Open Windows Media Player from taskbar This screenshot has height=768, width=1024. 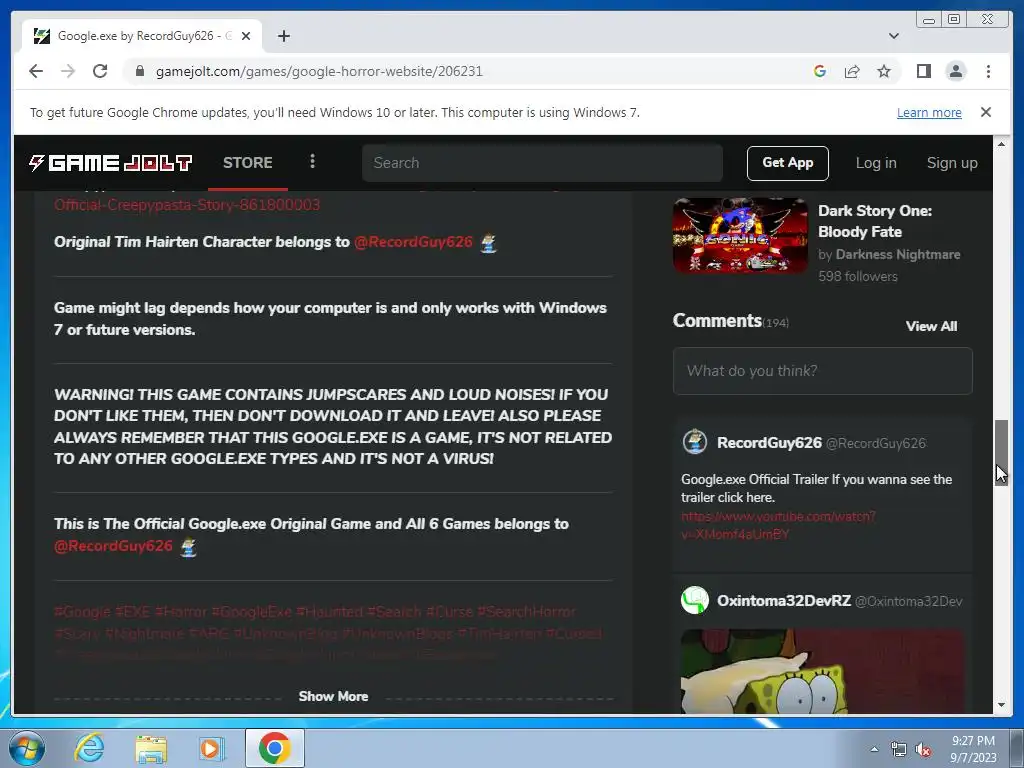[212, 748]
